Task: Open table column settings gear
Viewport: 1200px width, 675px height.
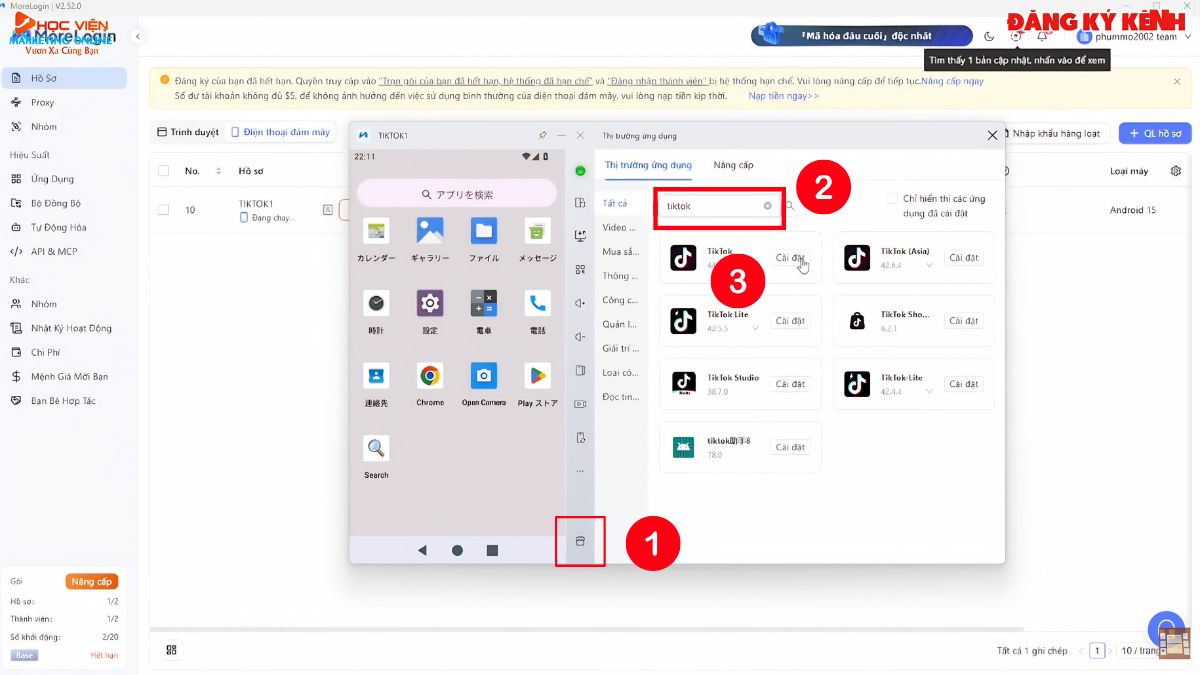Action: coord(1175,171)
